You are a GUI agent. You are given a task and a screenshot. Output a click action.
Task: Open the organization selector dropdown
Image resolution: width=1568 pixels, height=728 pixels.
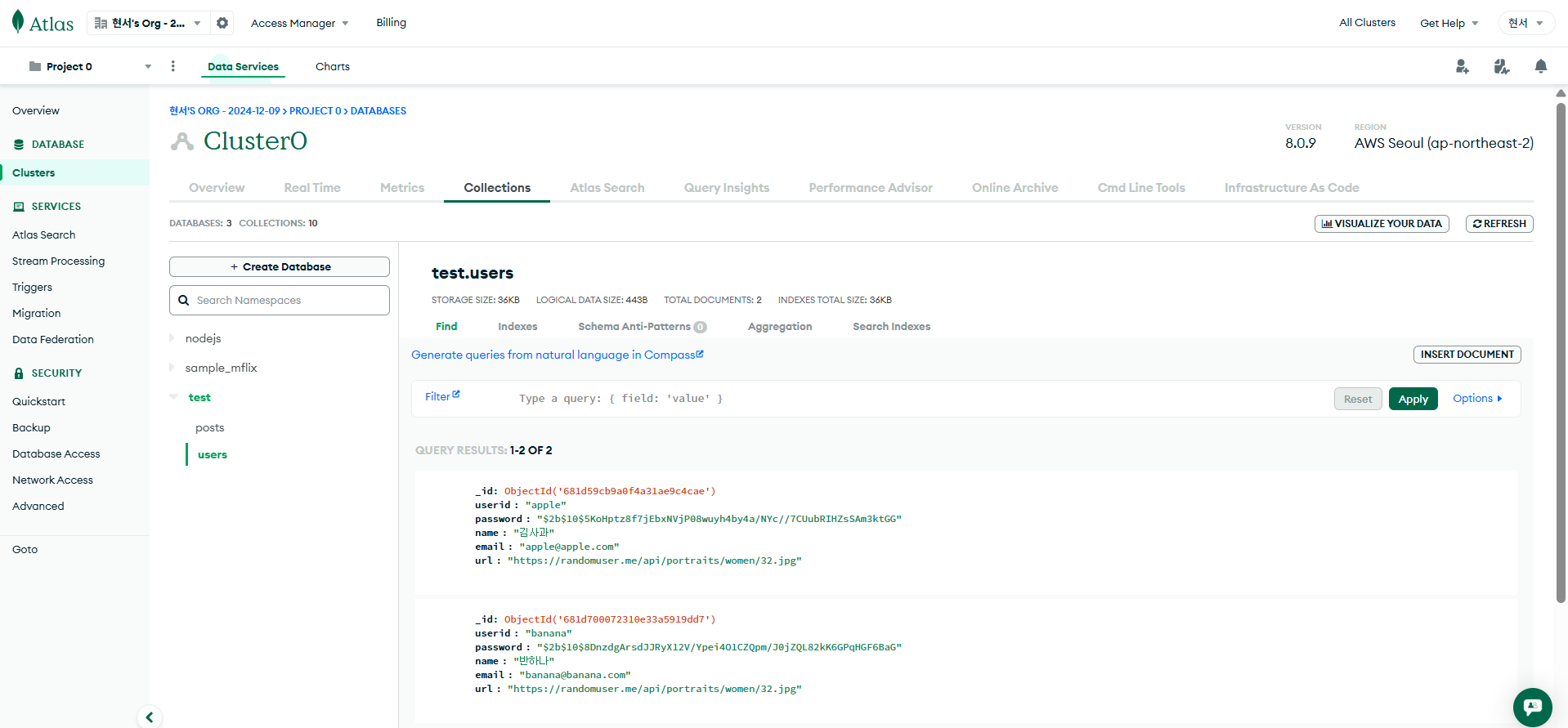point(148,23)
